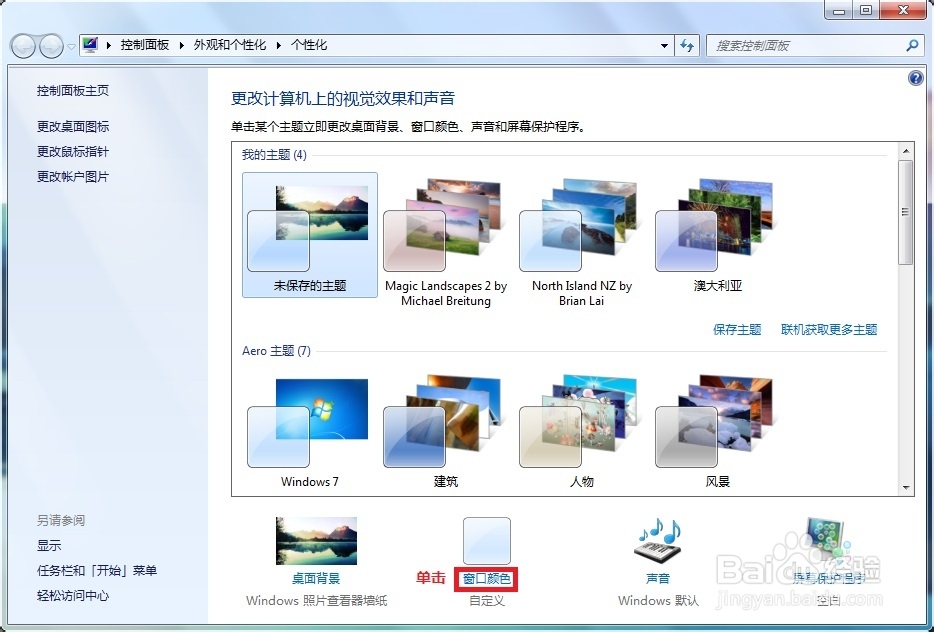Open the 窗口颜色 text link
This screenshot has width=934, height=632.
pyautogui.click(x=486, y=578)
